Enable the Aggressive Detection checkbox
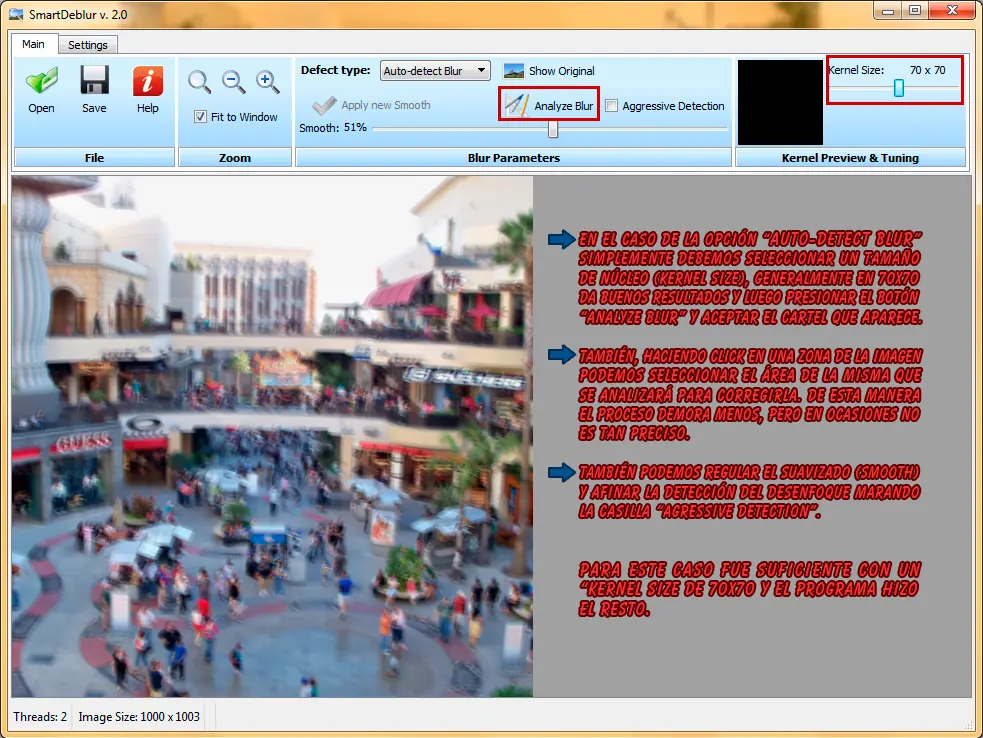983x738 pixels. pos(612,106)
